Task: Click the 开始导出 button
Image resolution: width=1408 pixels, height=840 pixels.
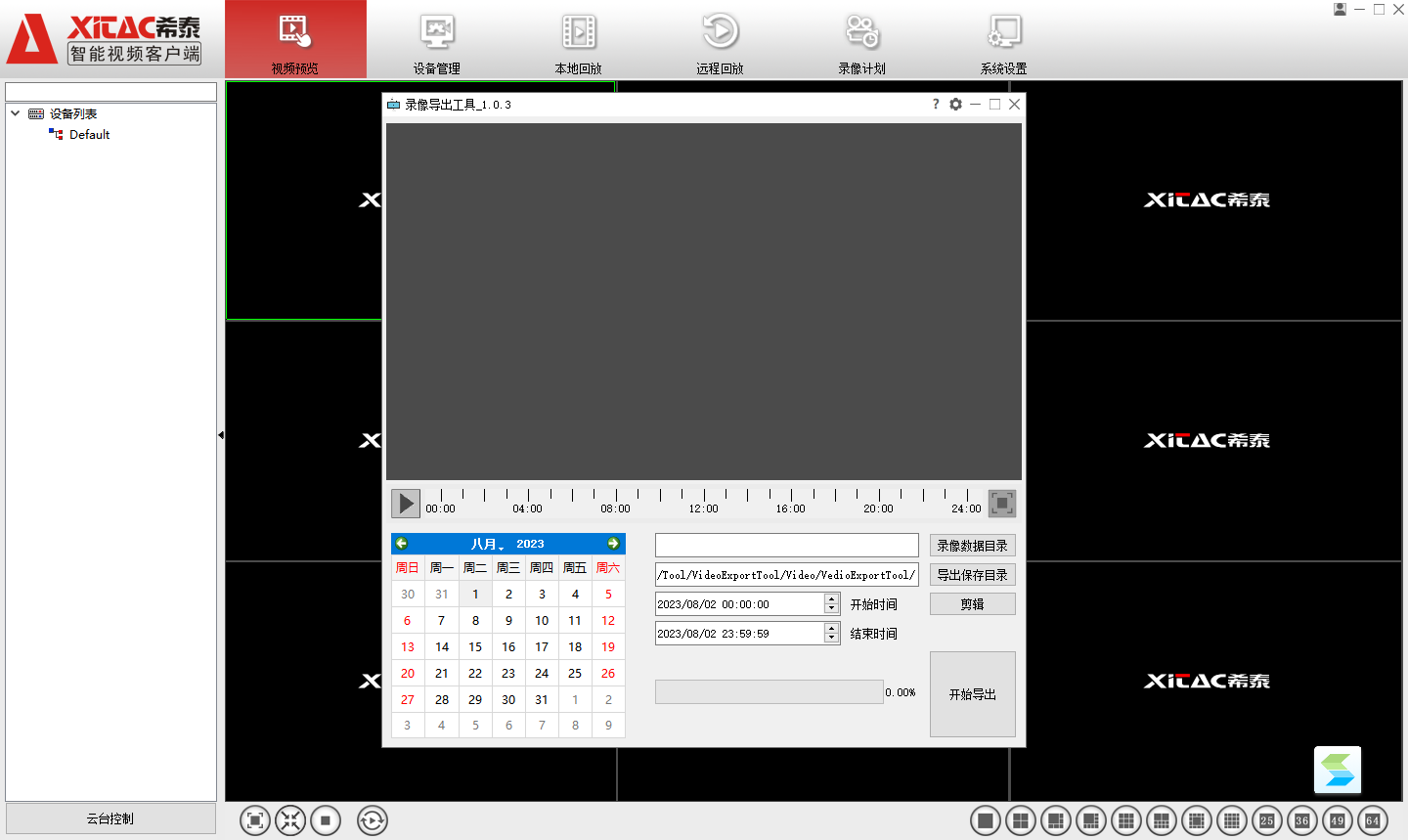Action: 972,694
